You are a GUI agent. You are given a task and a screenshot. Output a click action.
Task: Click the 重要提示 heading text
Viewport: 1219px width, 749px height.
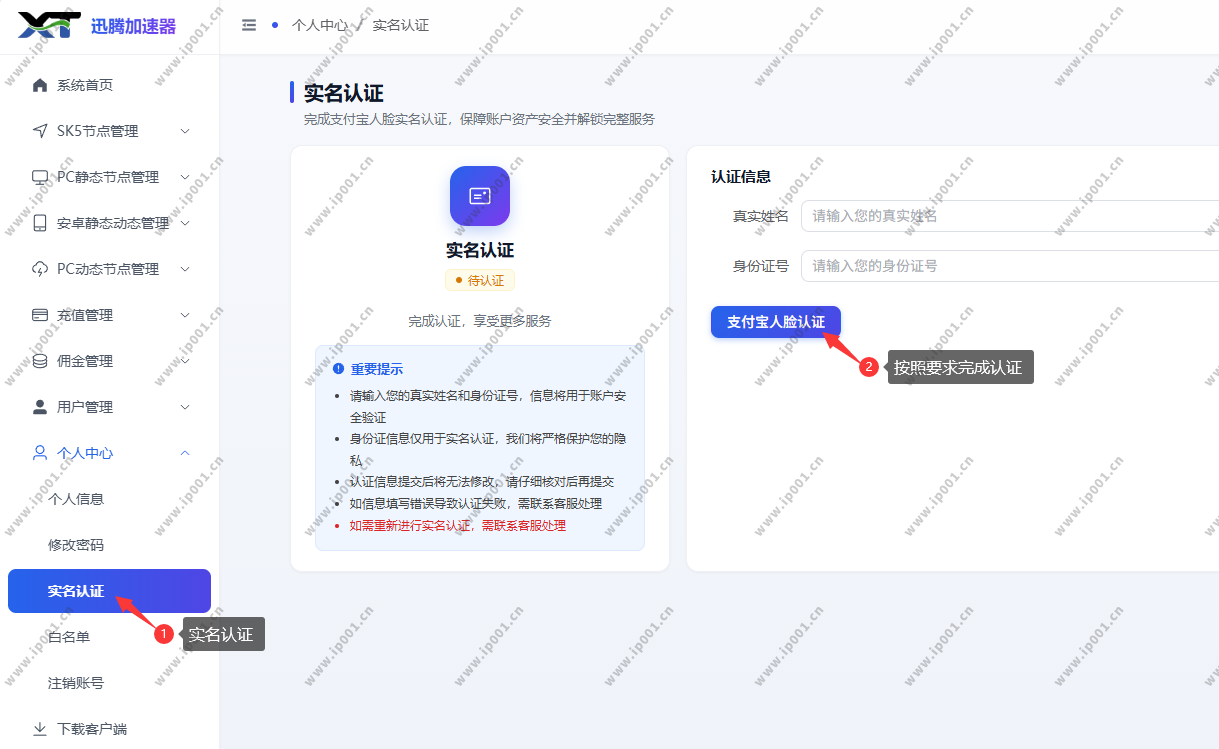[377, 369]
